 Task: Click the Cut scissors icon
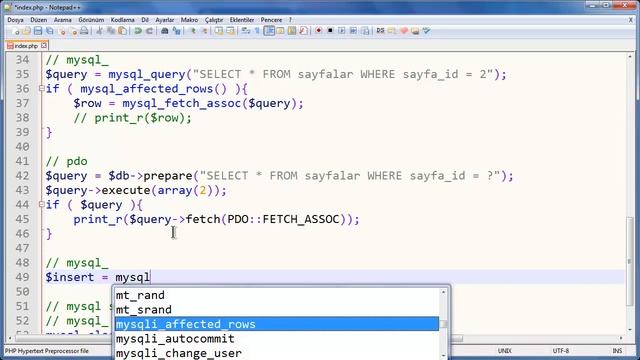(x=99, y=31)
